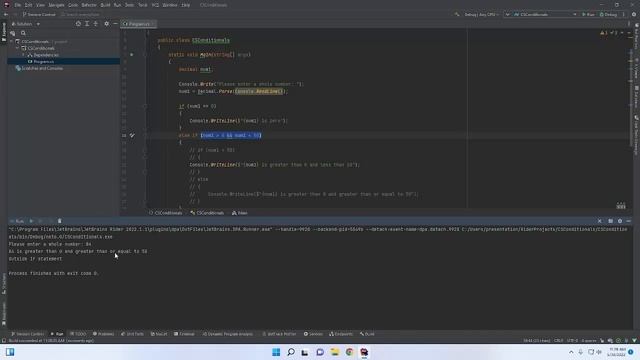Collapse the CSConditionals project node
The height and width of the screenshot is (360, 640).
coord(18,48)
